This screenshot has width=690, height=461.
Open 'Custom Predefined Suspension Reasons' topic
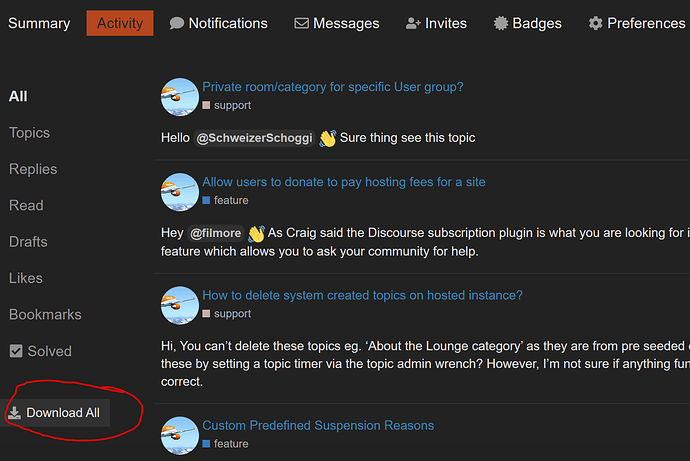[x=318, y=425]
